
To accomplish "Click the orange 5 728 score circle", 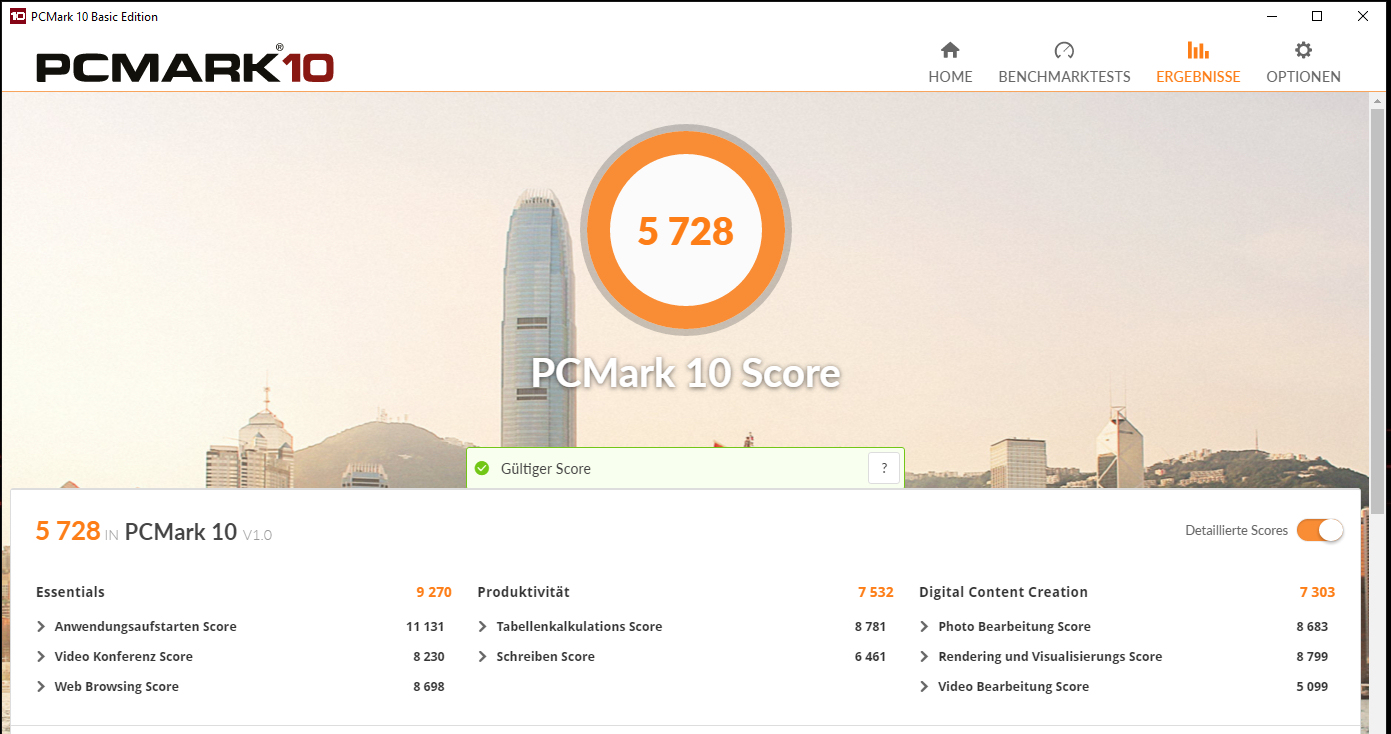I will pos(686,231).
